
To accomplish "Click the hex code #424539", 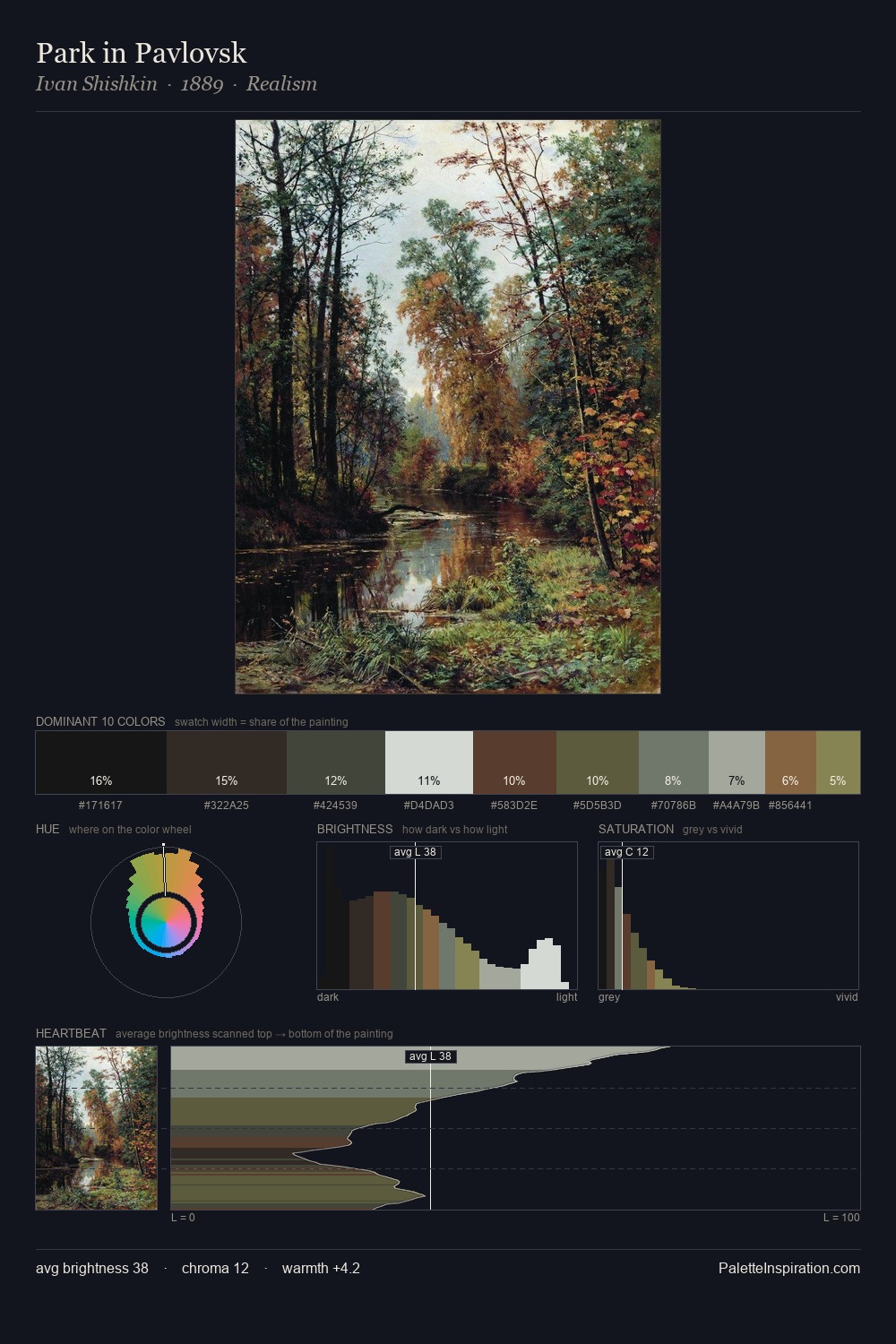I will click(x=335, y=806).
